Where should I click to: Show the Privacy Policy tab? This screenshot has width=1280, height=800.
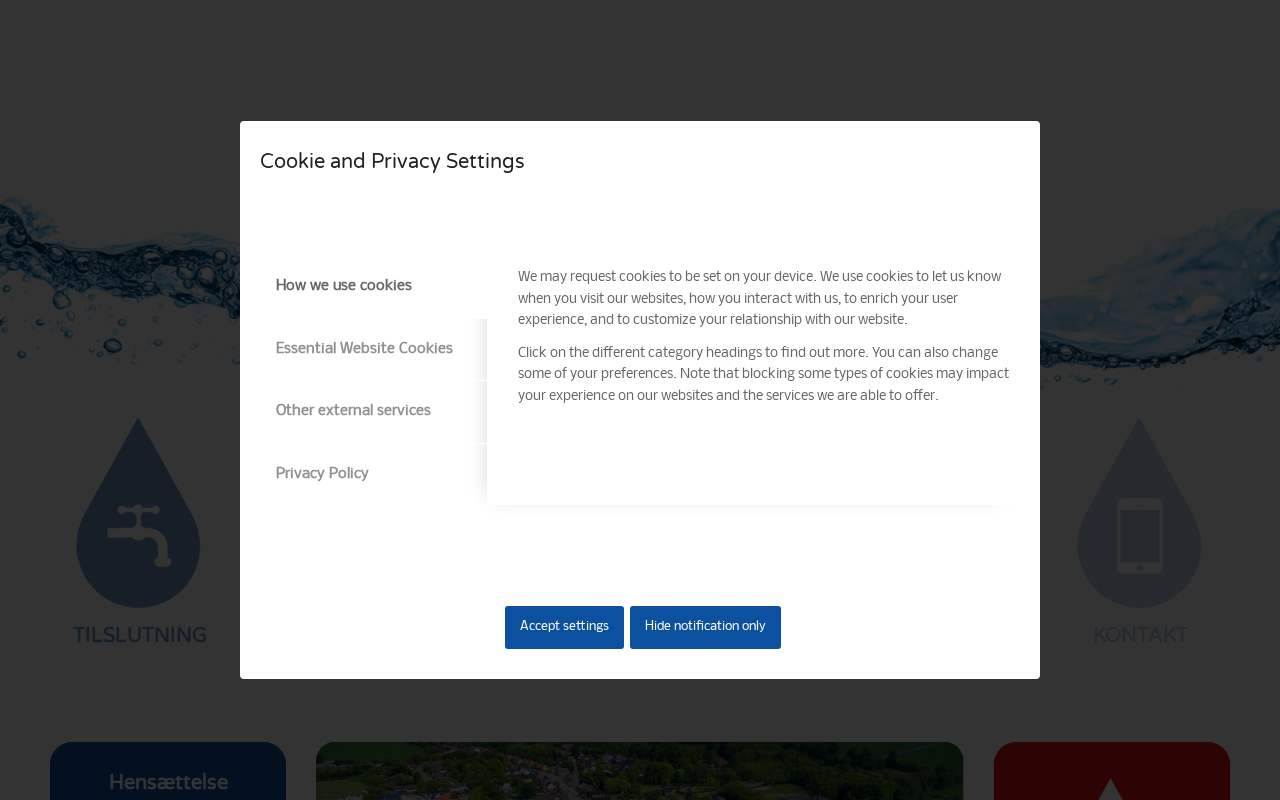pos(322,474)
